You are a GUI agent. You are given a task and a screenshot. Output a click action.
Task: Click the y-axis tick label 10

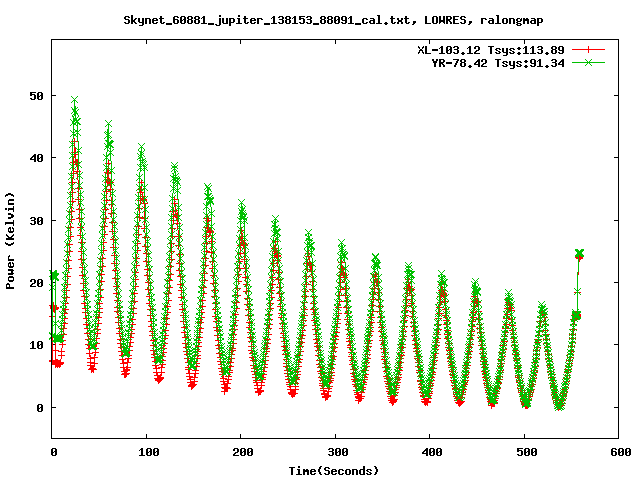[x=37, y=345]
